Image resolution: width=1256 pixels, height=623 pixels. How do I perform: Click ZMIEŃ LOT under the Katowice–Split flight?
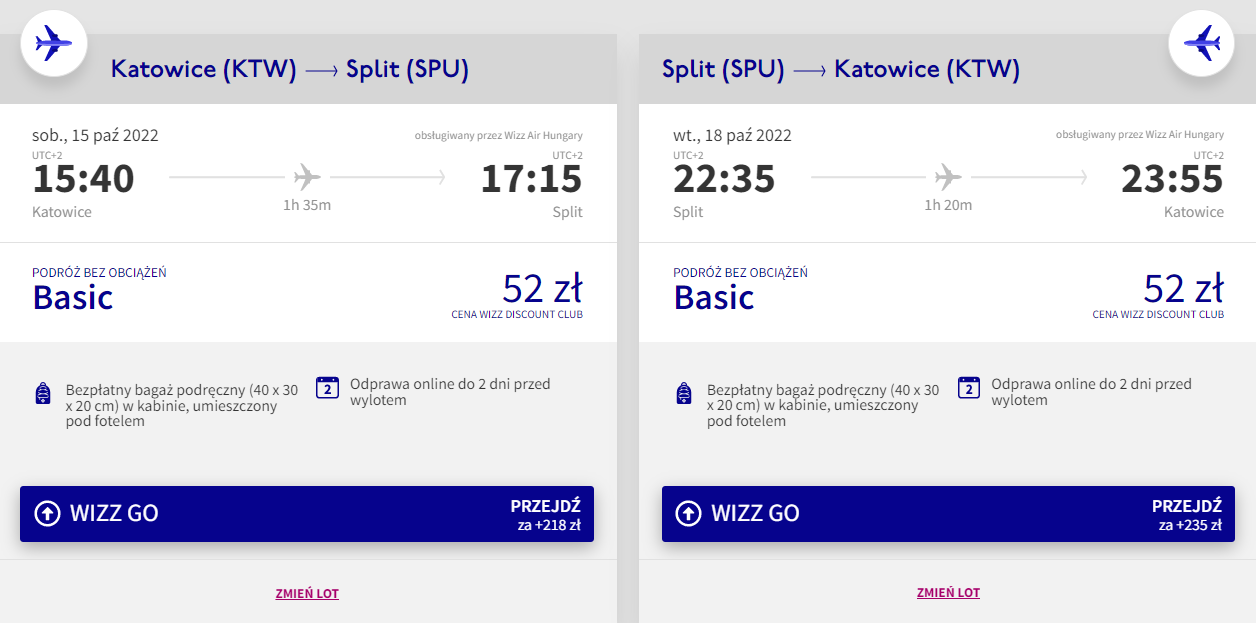[307, 593]
